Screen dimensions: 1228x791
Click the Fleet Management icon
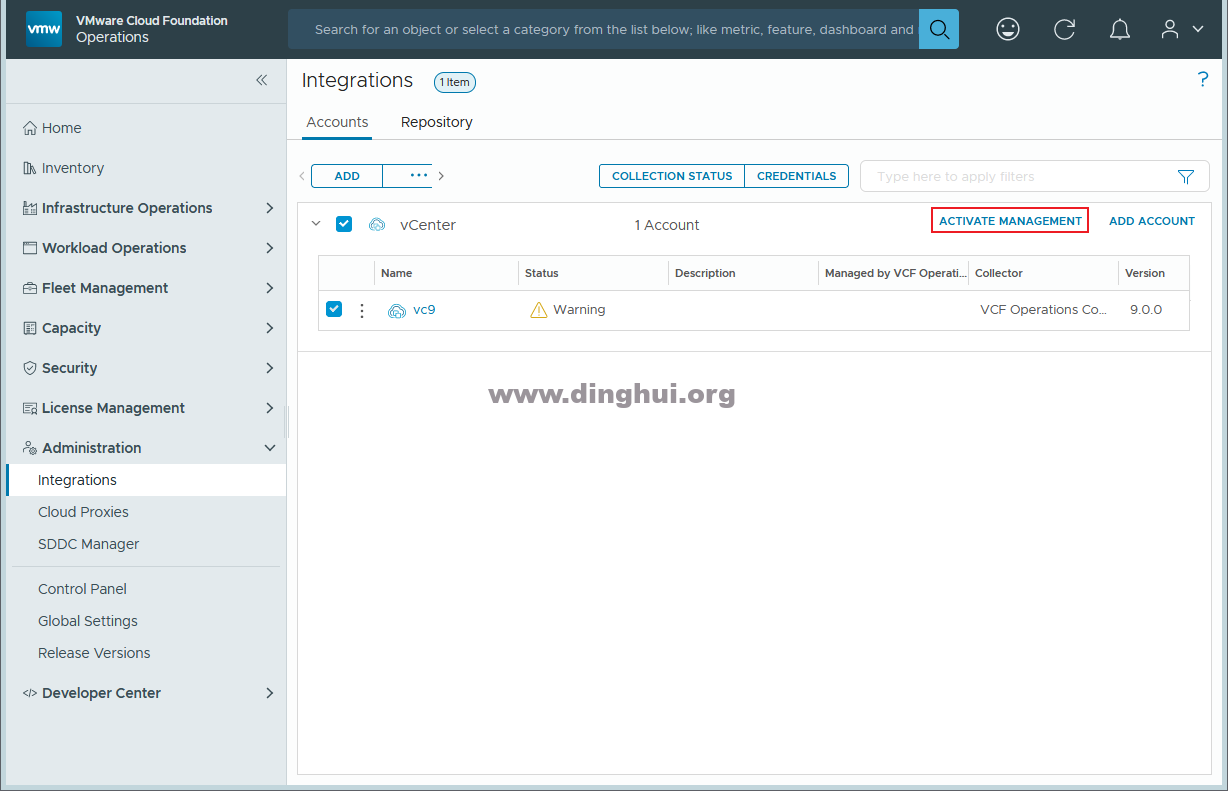[x=30, y=288]
